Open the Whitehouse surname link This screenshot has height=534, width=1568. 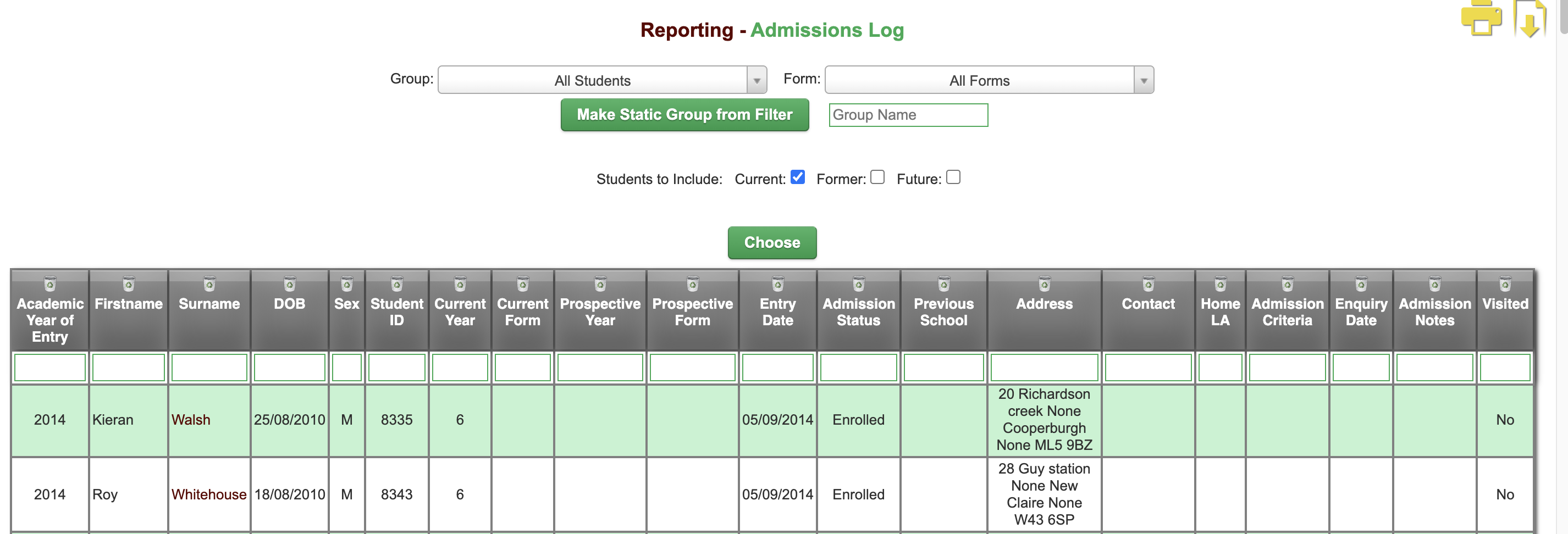209,494
